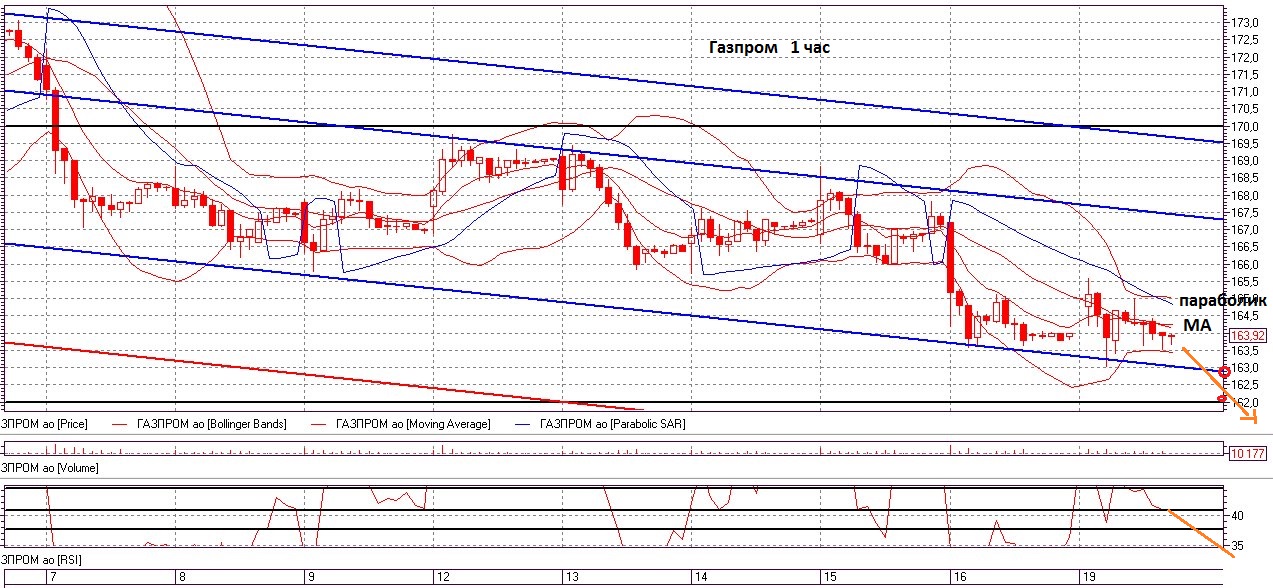Select date 8 on the time axis
1273x588 pixels.
(182, 578)
